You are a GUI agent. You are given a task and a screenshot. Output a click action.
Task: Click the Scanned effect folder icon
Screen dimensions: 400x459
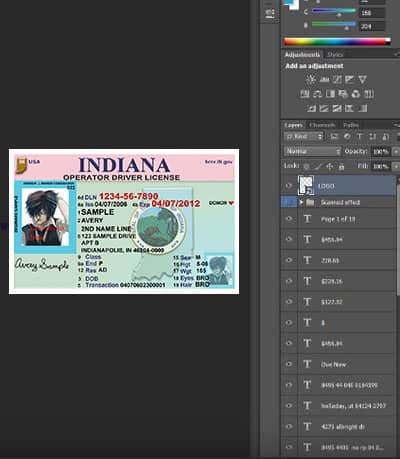pyautogui.click(x=310, y=202)
